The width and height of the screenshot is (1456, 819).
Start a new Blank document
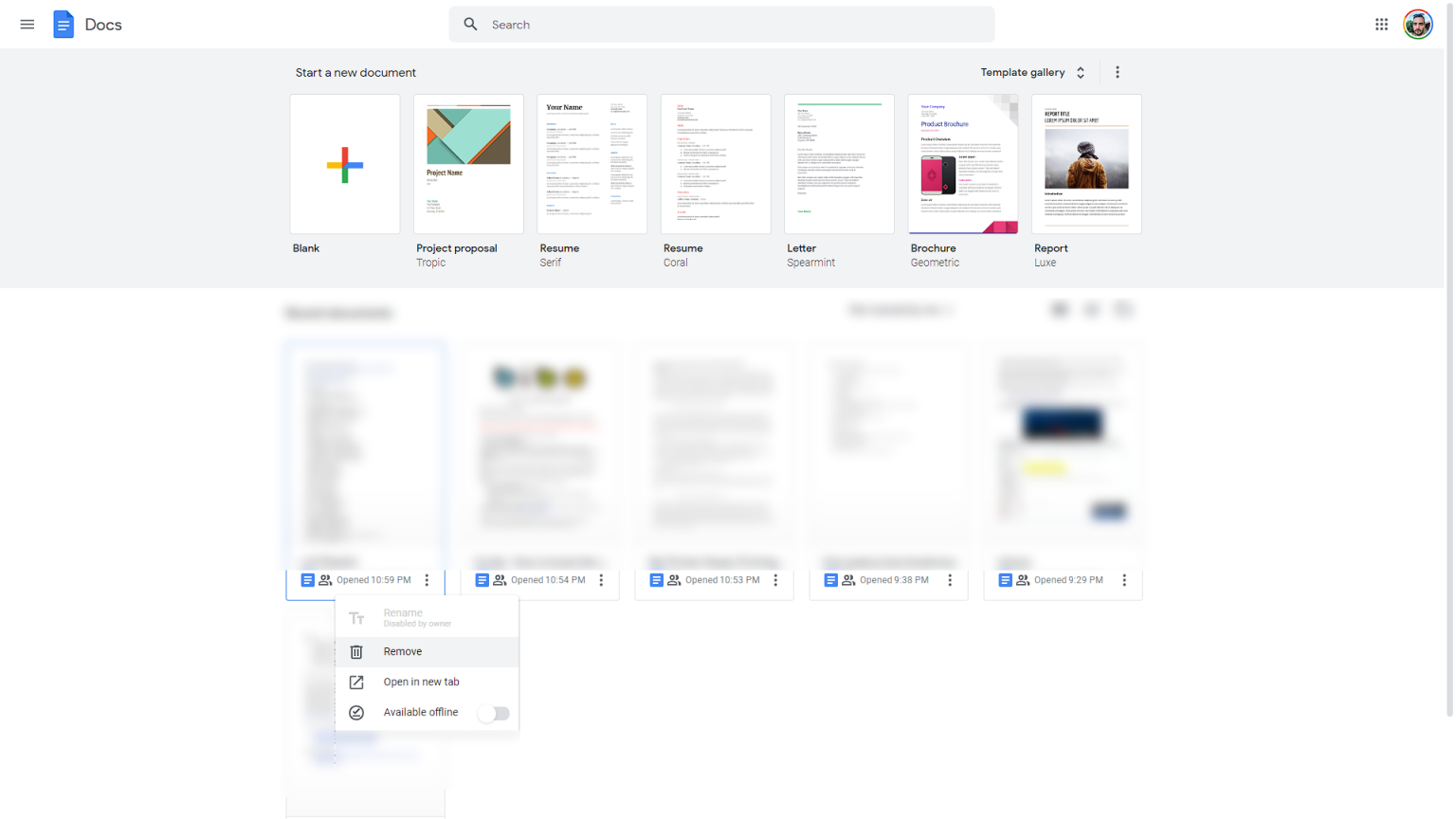344,163
